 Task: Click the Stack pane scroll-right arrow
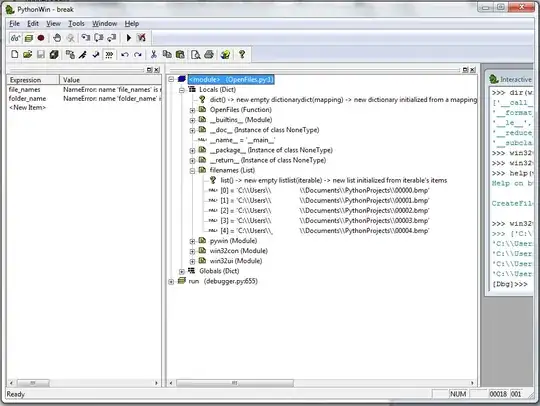(x=472, y=383)
